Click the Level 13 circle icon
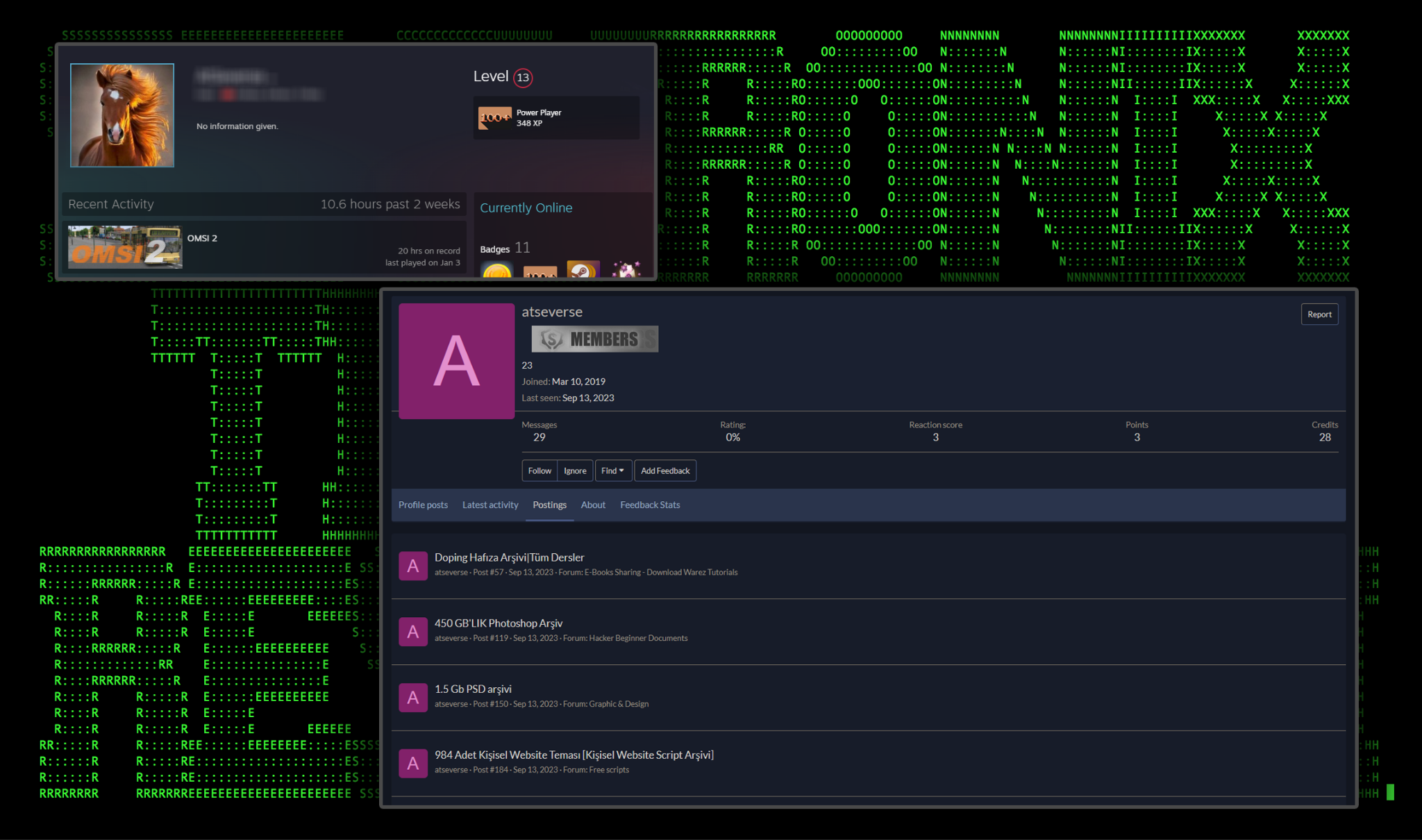1422x840 pixels. [x=523, y=78]
